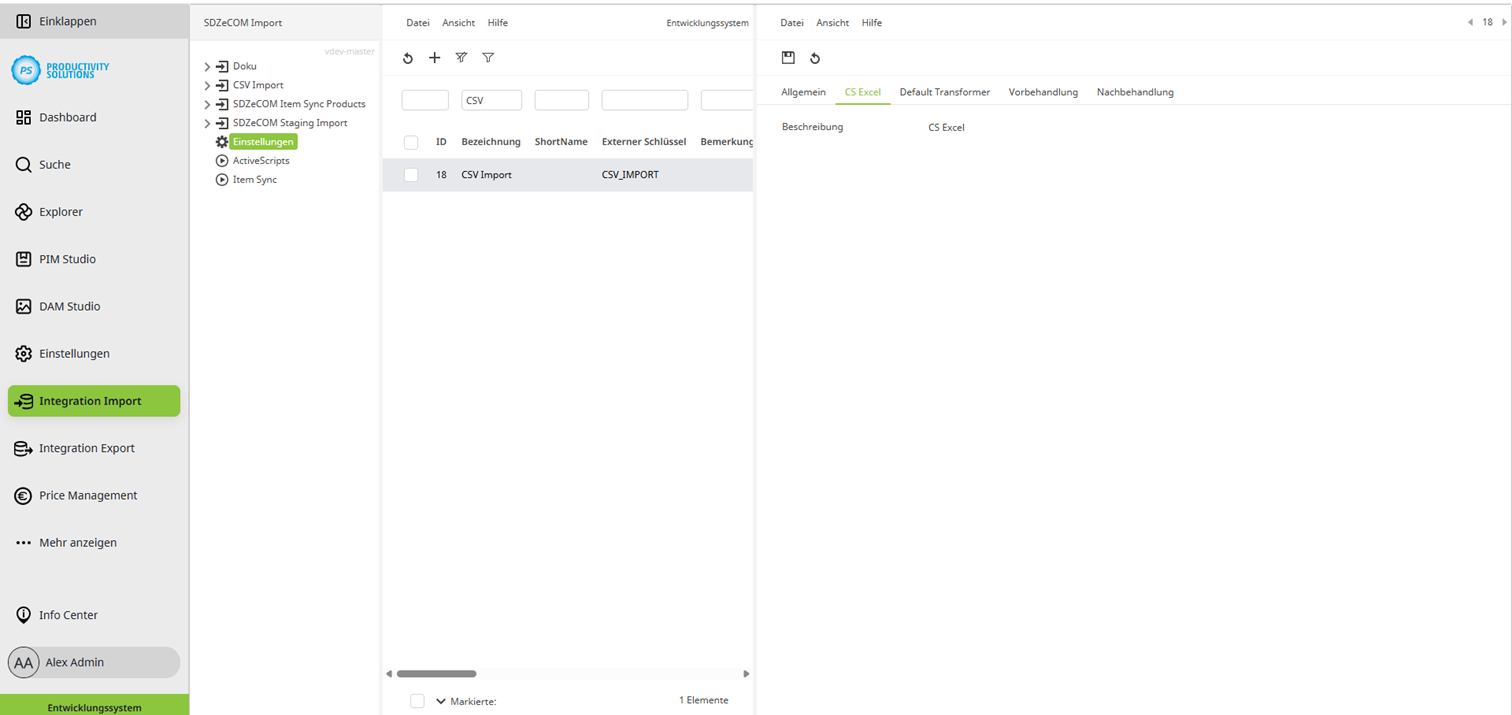
Task: Open PIM Studio from the sidebar
Action: [x=22, y=258]
